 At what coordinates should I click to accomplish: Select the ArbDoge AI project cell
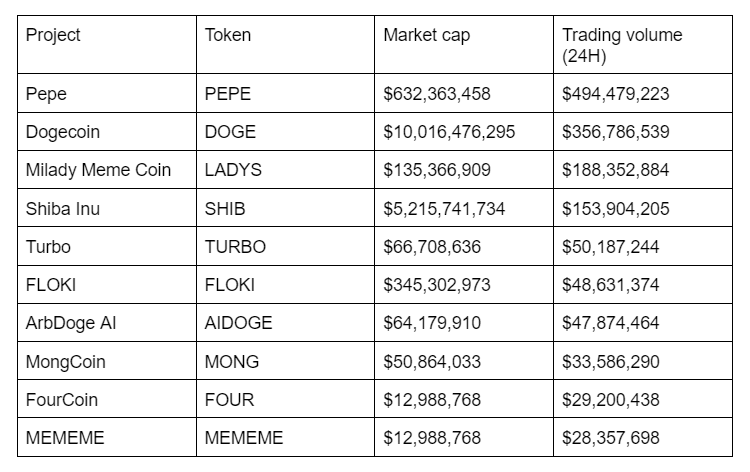pos(107,323)
